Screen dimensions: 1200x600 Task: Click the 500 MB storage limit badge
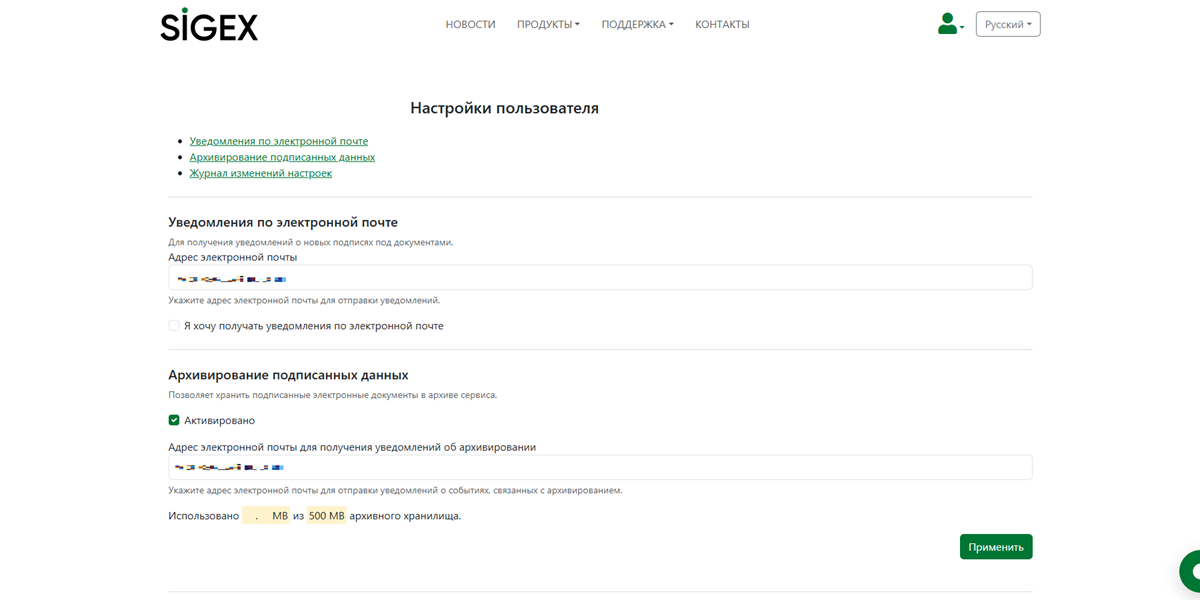[326, 516]
